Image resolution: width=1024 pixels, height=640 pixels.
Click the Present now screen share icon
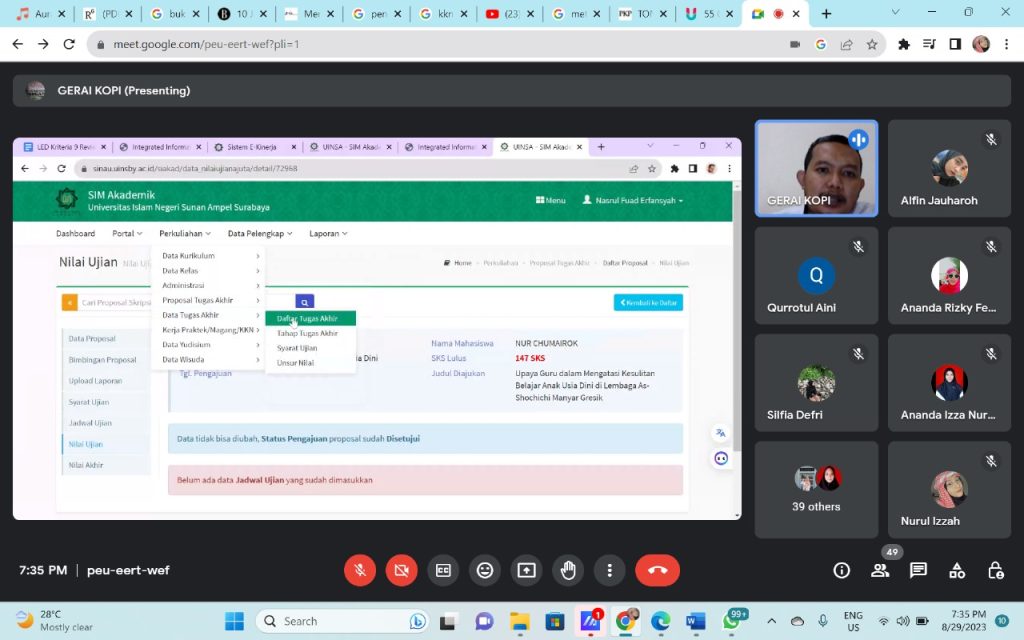point(526,570)
